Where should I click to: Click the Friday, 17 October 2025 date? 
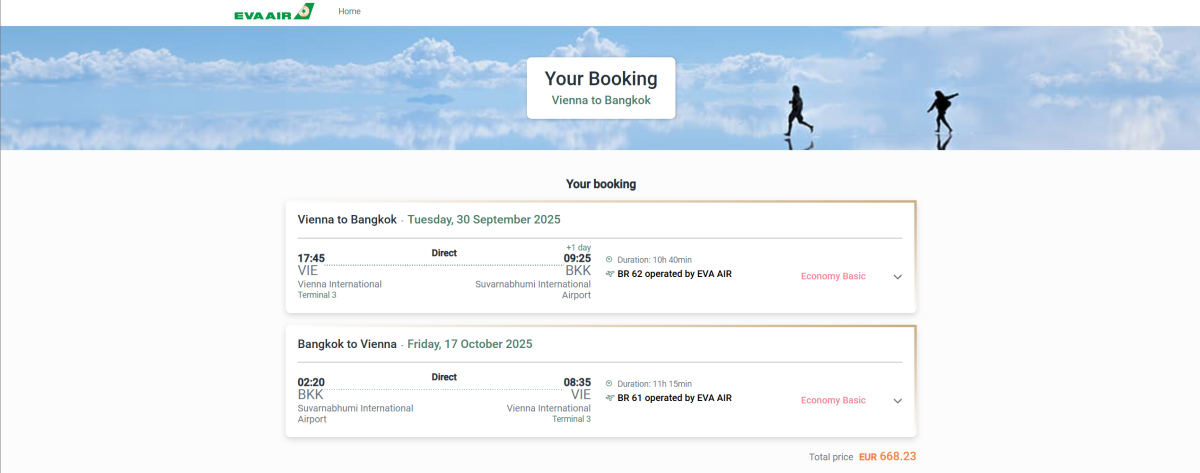[470, 344]
